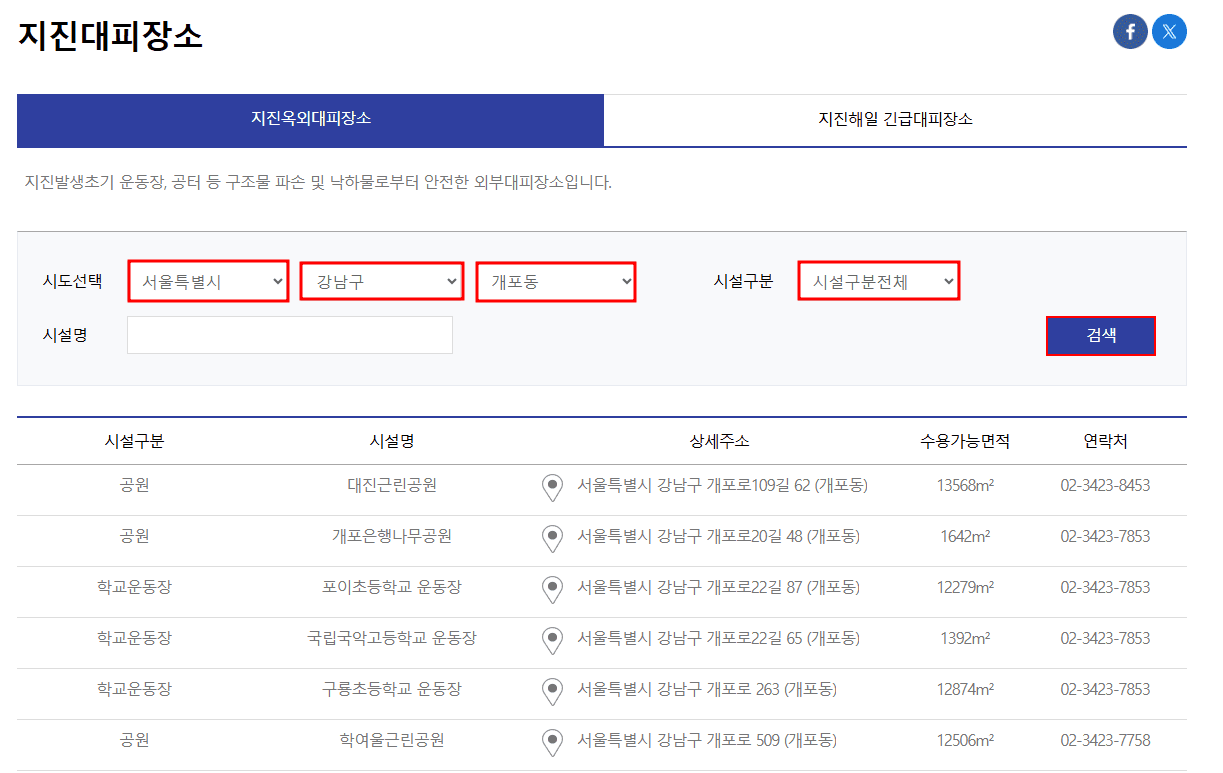Click phone number 02-3423-7758

pyautogui.click(x=1105, y=740)
